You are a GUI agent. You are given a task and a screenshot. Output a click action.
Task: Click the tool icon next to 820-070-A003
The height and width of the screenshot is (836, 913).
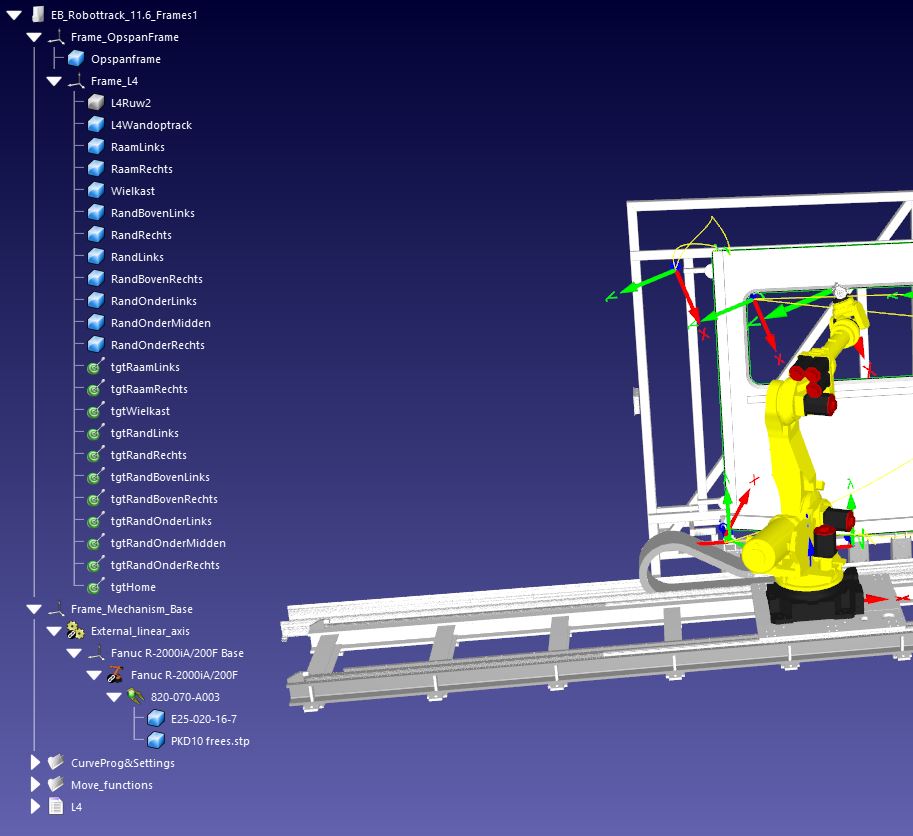point(136,697)
